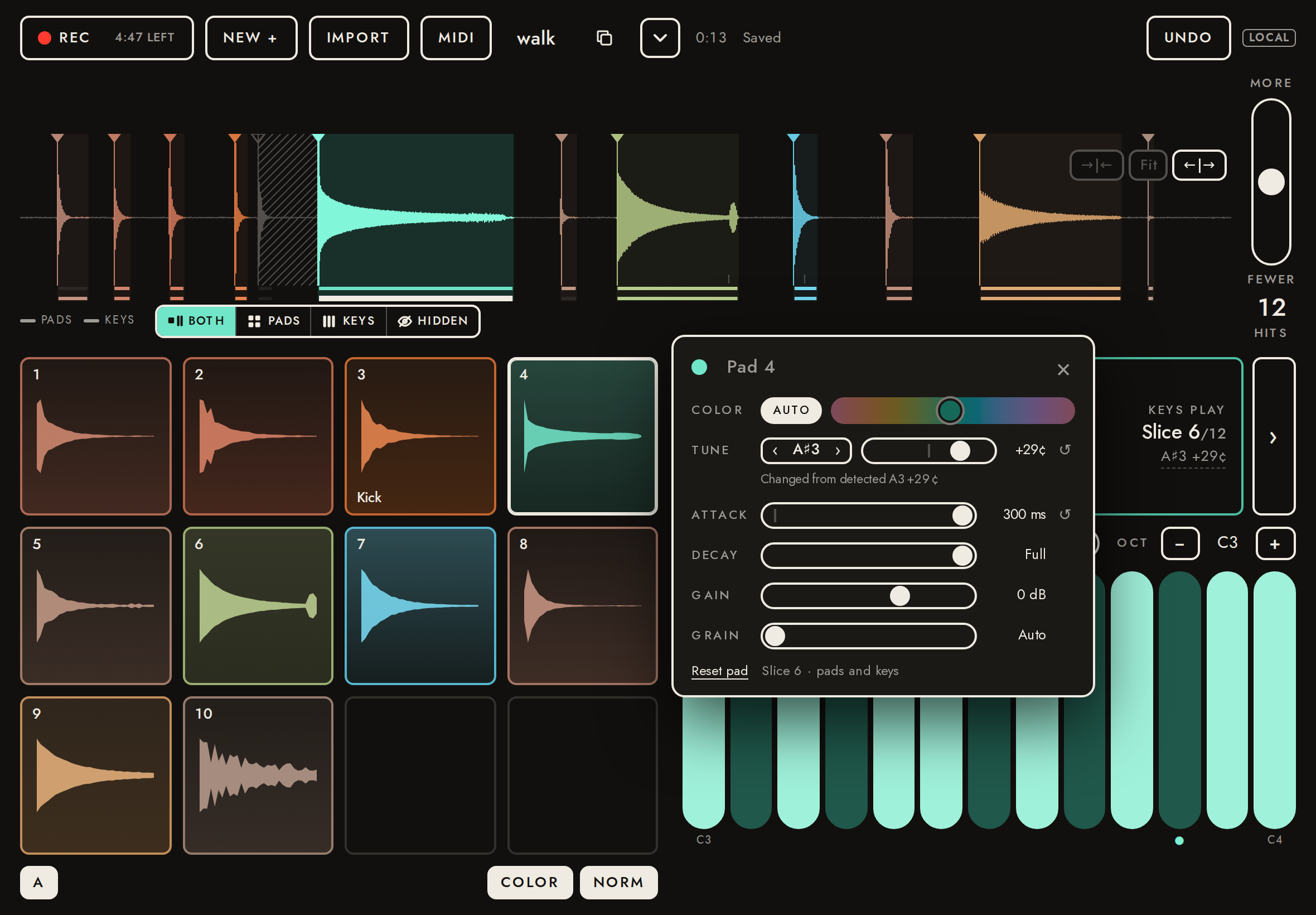Start recording with the REC button
Screen dimensions: 1316x915
click(x=107, y=38)
